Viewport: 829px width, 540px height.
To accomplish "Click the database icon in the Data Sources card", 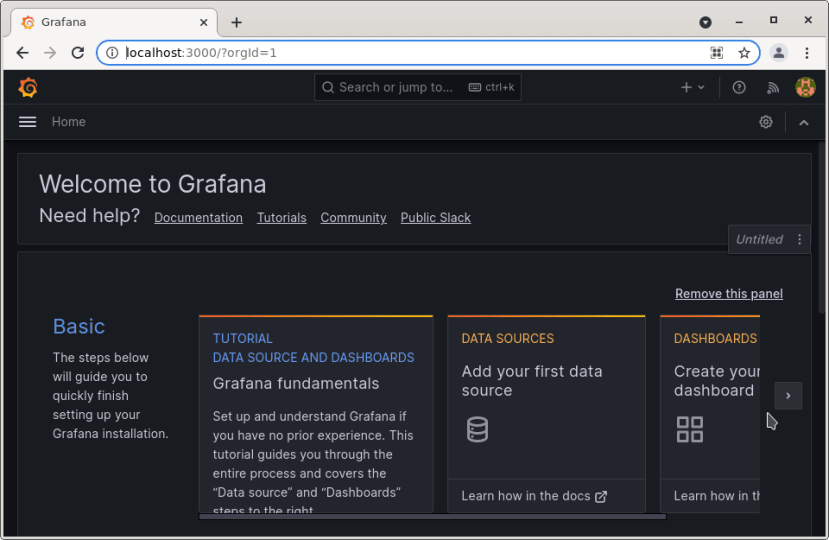I will (x=477, y=429).
